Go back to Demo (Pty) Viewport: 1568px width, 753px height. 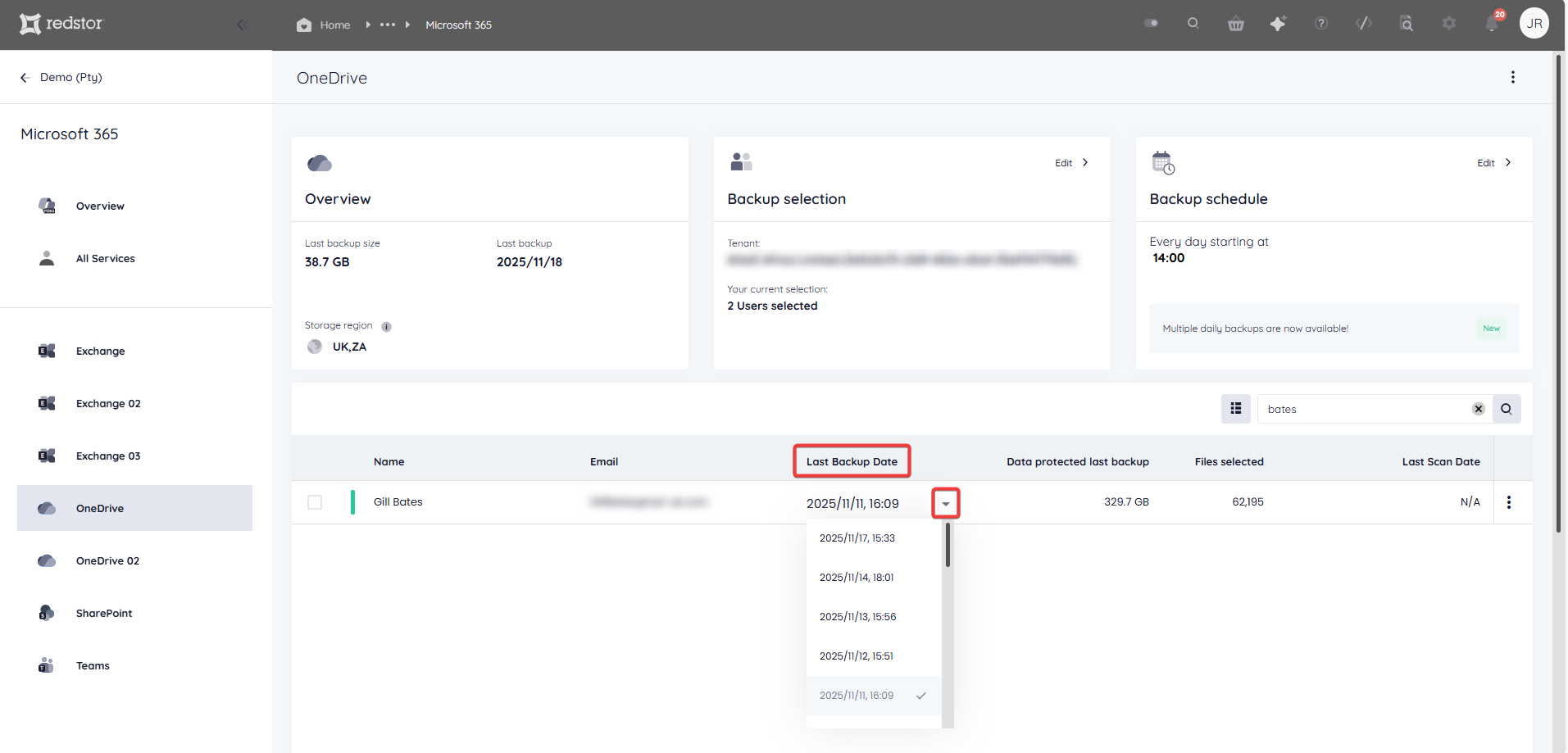tap(61, 77)
